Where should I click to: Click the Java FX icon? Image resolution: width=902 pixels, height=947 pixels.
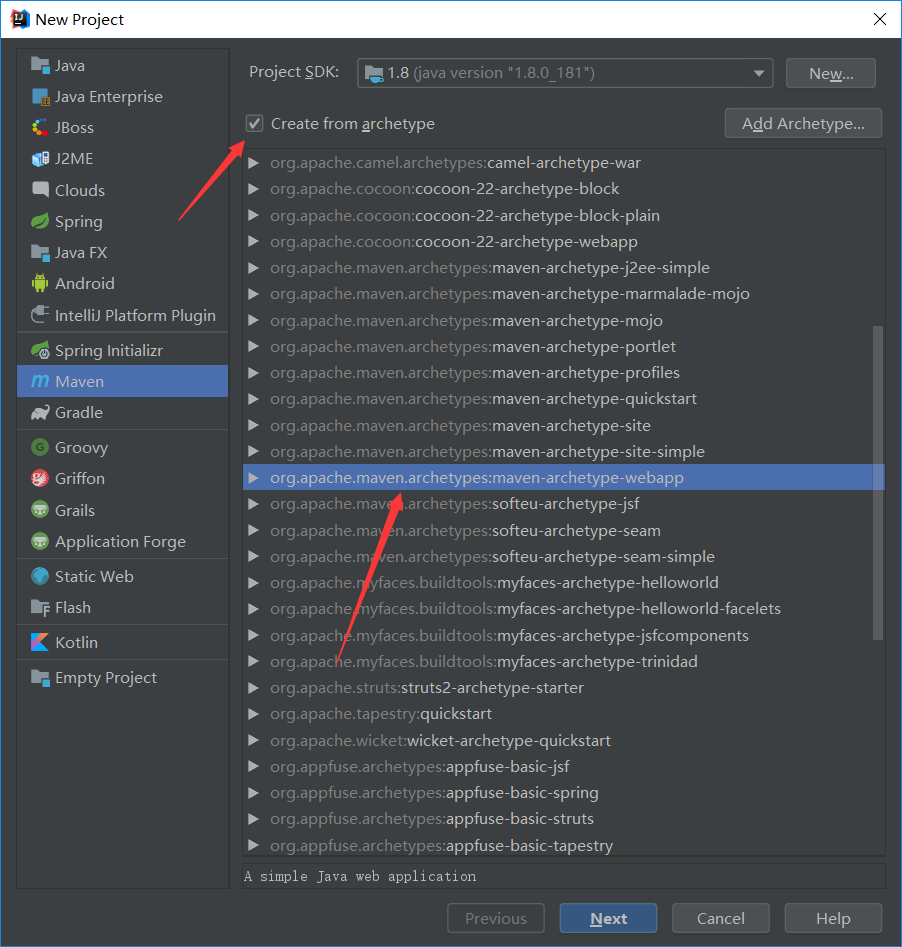point(40,252)
